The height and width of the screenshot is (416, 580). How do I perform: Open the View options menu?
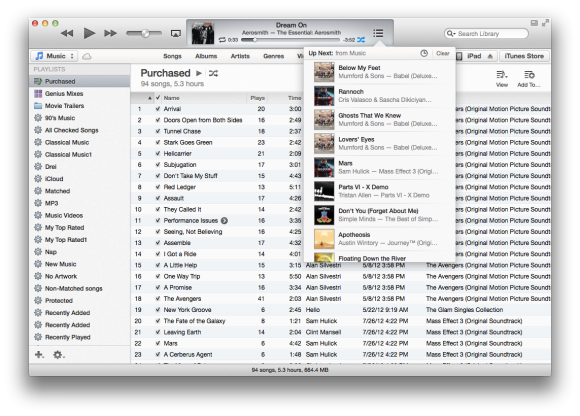(x=502, y=78)
